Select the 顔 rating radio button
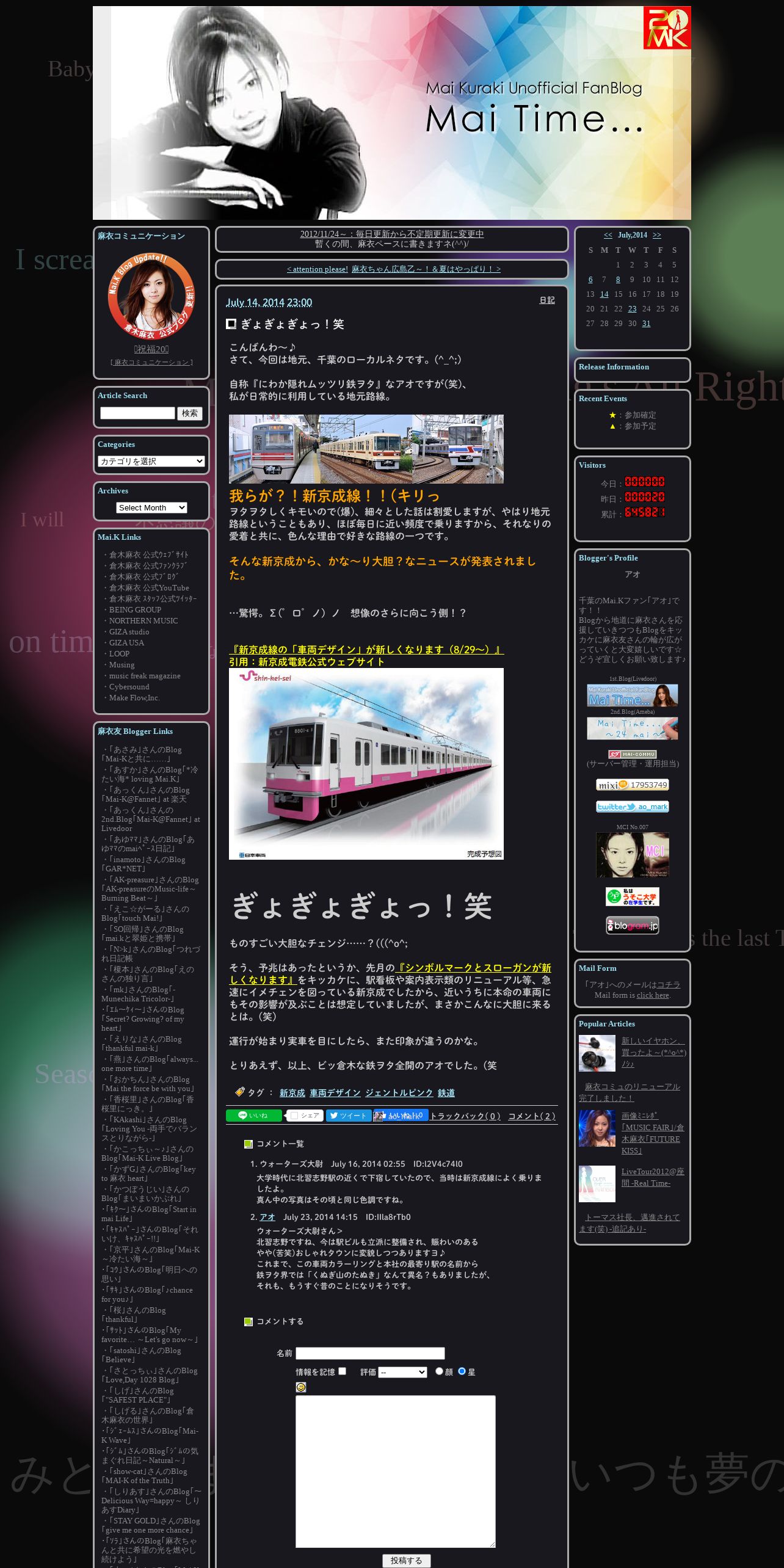Viewport: 784px width, 1568px height. [x=439, y=1371]
